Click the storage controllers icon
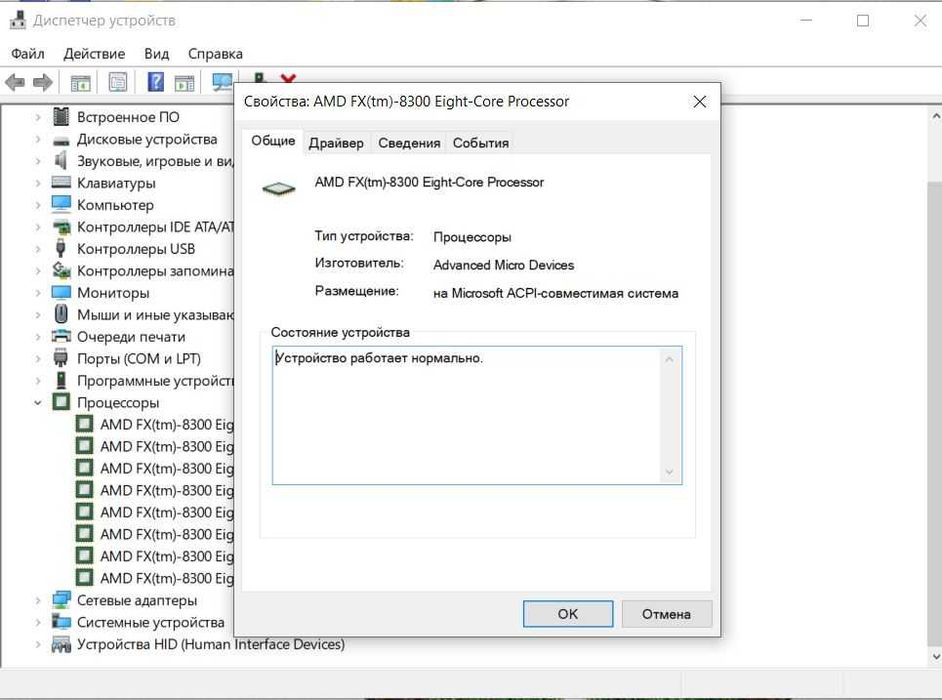This screenshot has width=942, height=700. pyautogui.click(x=61, y=270)
